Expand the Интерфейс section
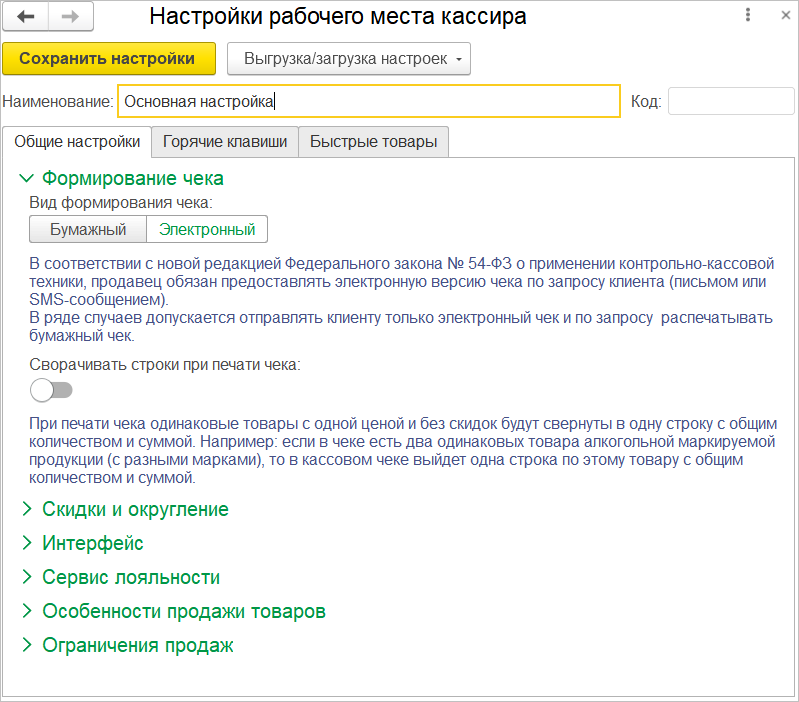Screen dimensions: 799x702 [x=83, y=543]
